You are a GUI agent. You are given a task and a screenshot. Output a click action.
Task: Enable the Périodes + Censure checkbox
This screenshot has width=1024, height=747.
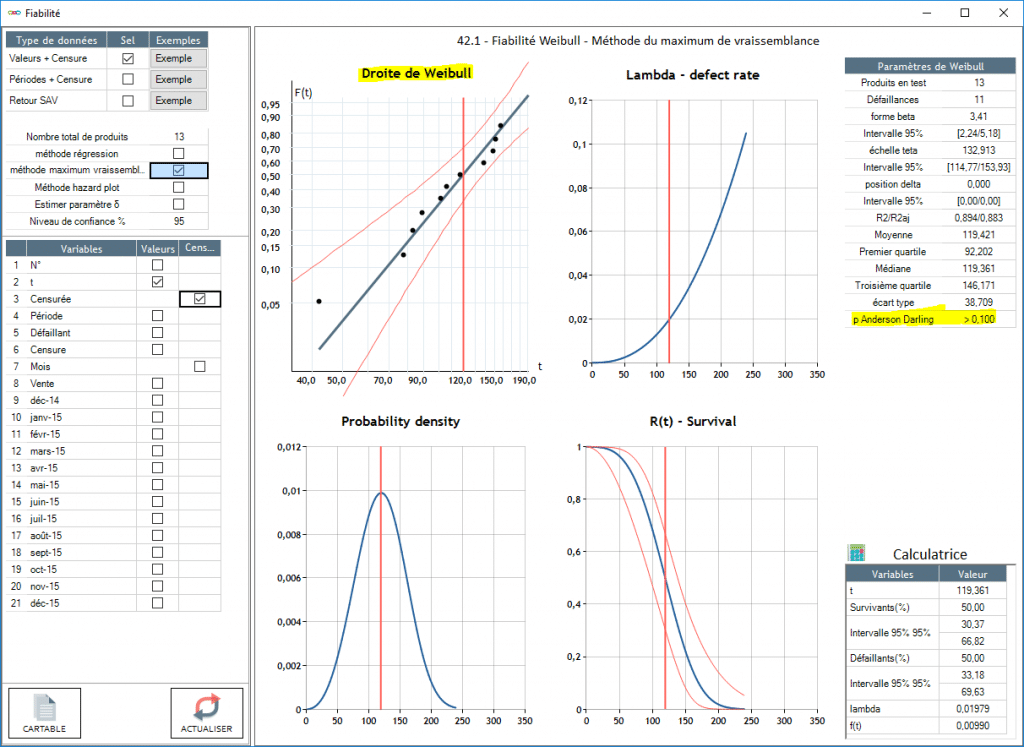[128, 79]
